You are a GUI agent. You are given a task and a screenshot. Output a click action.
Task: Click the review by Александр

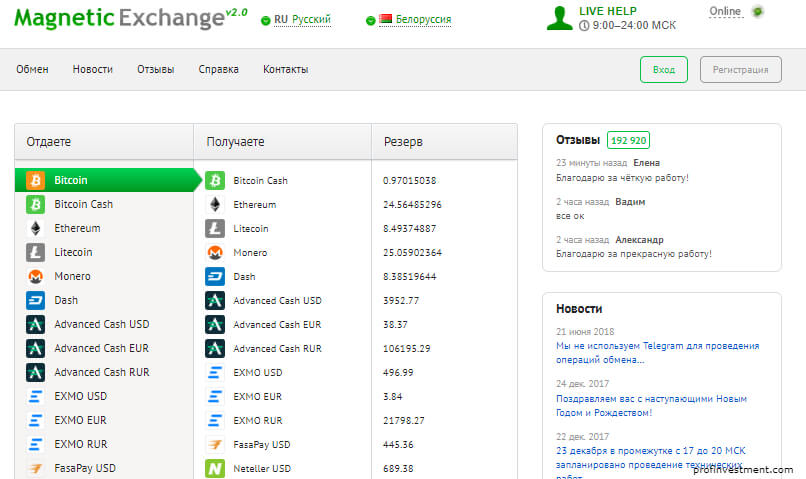coord(634,247)
